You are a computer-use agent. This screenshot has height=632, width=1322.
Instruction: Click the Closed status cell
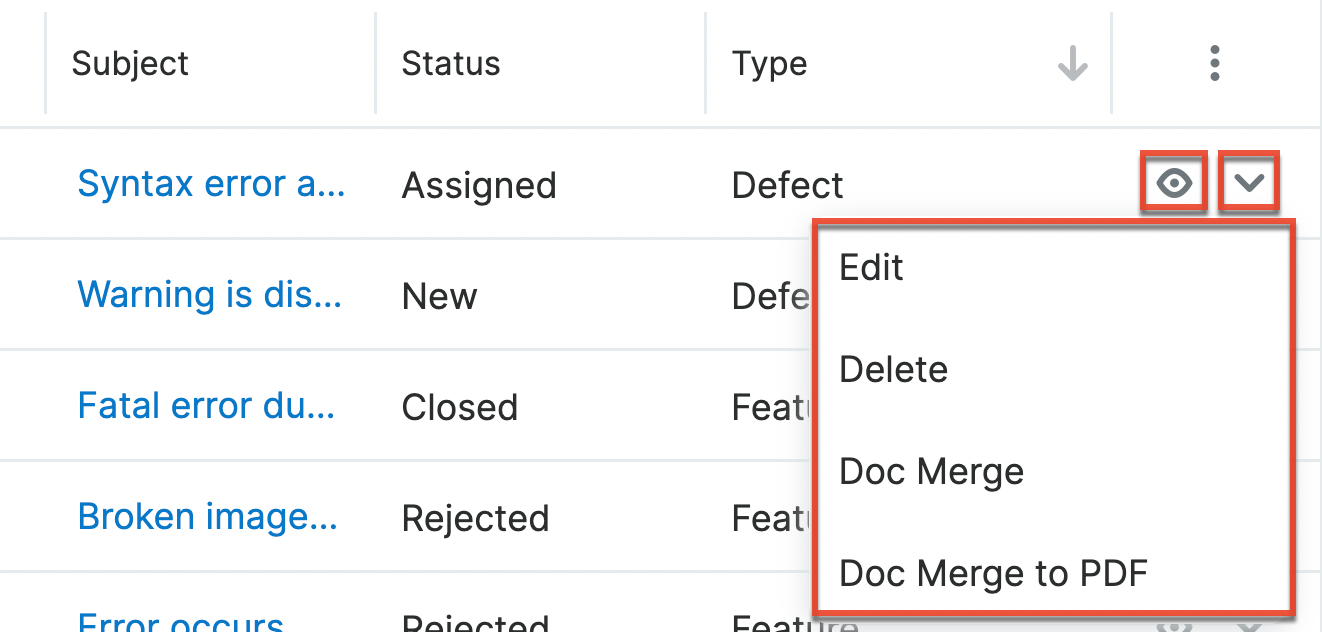(459, 408)
